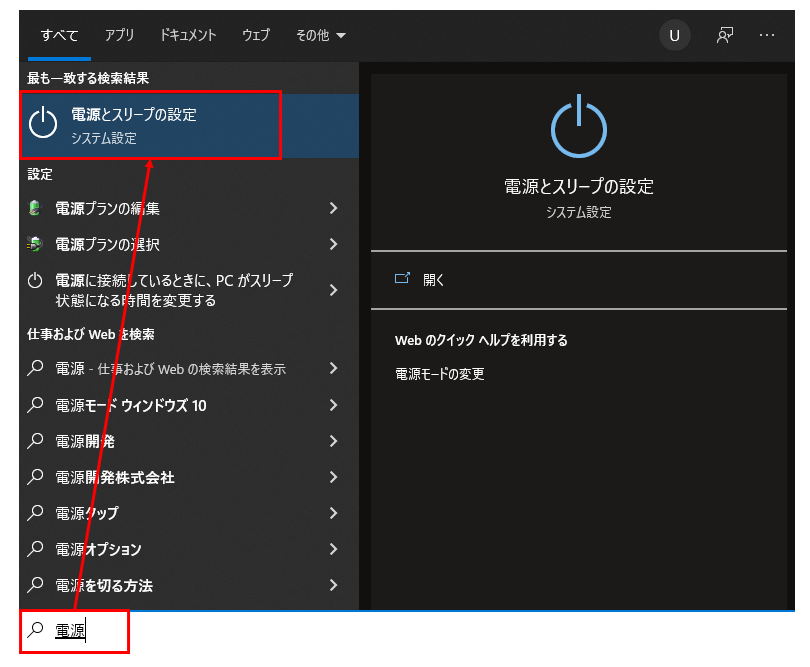The height and width of the screenshot is (667, 810).
Task: Expand chevron for 電源プランの選択
Action: coord(333,244)
